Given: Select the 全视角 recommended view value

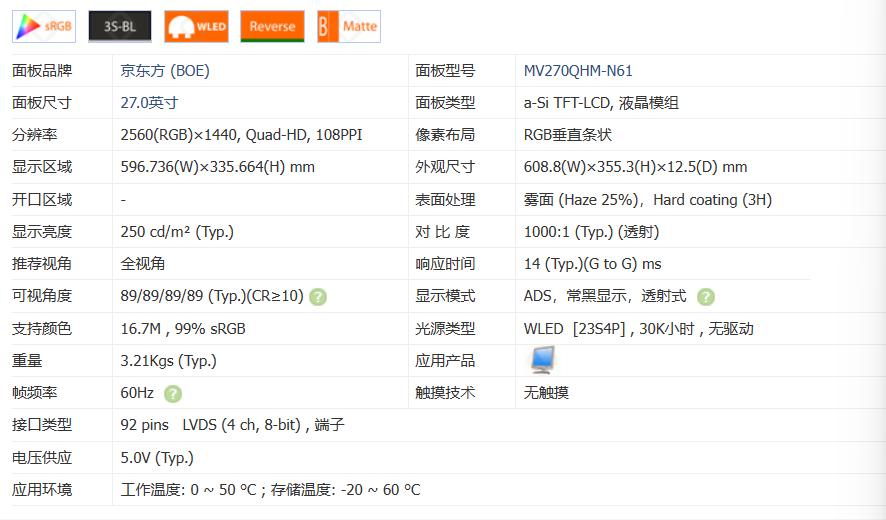Looking at the screenshot, I should (x=143, y=264).
